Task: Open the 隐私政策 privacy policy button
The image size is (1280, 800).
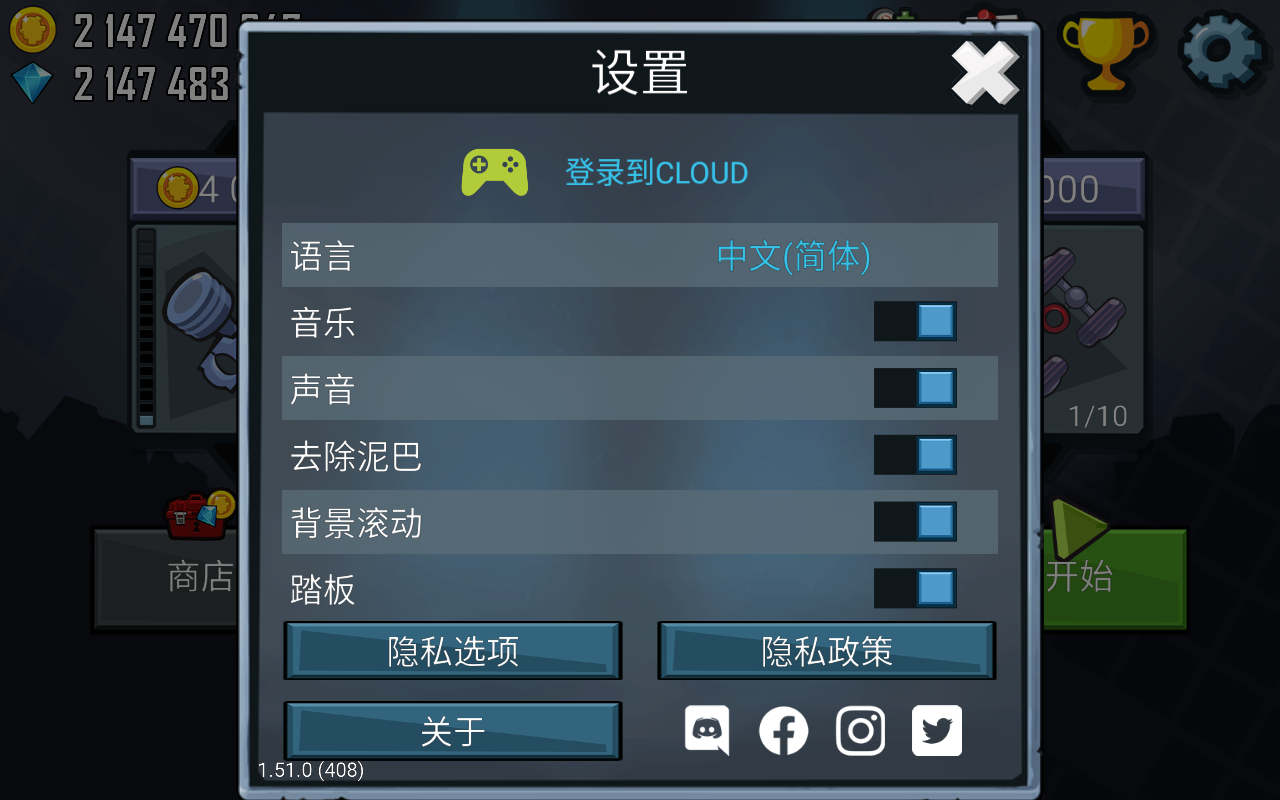Action: [x=826, y=651]
